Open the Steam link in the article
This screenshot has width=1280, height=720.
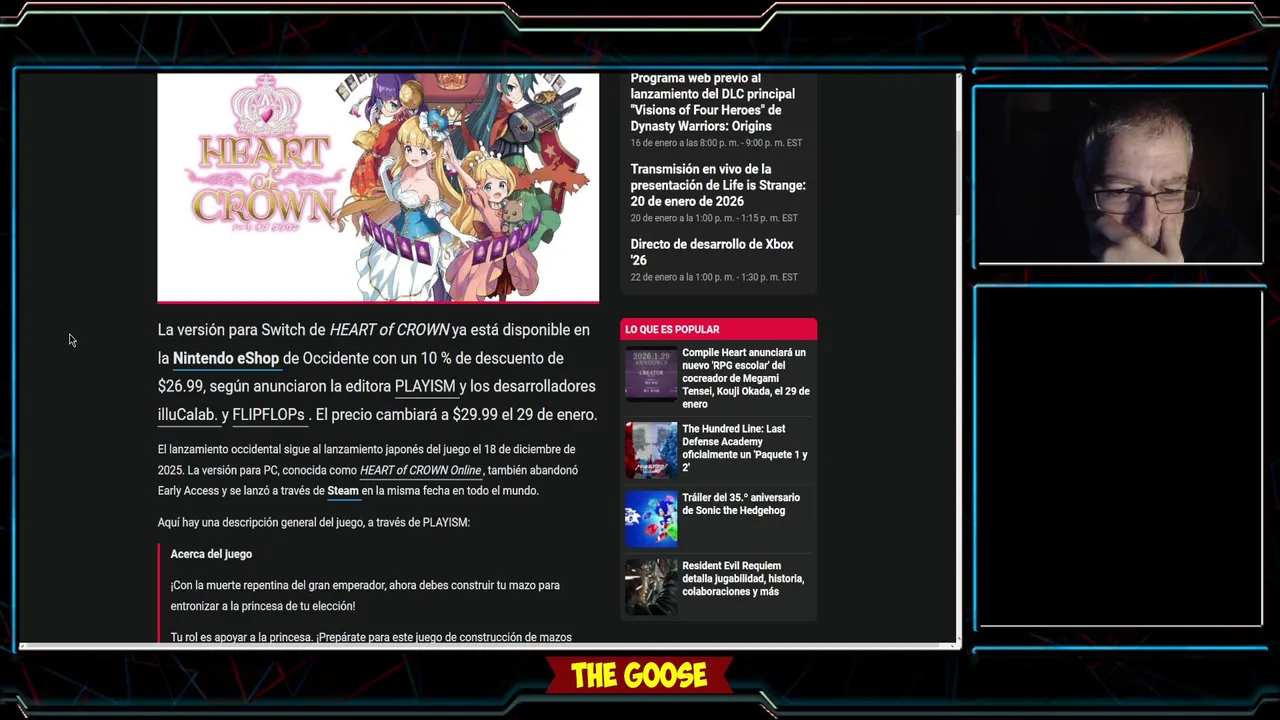tap(343, 491)
